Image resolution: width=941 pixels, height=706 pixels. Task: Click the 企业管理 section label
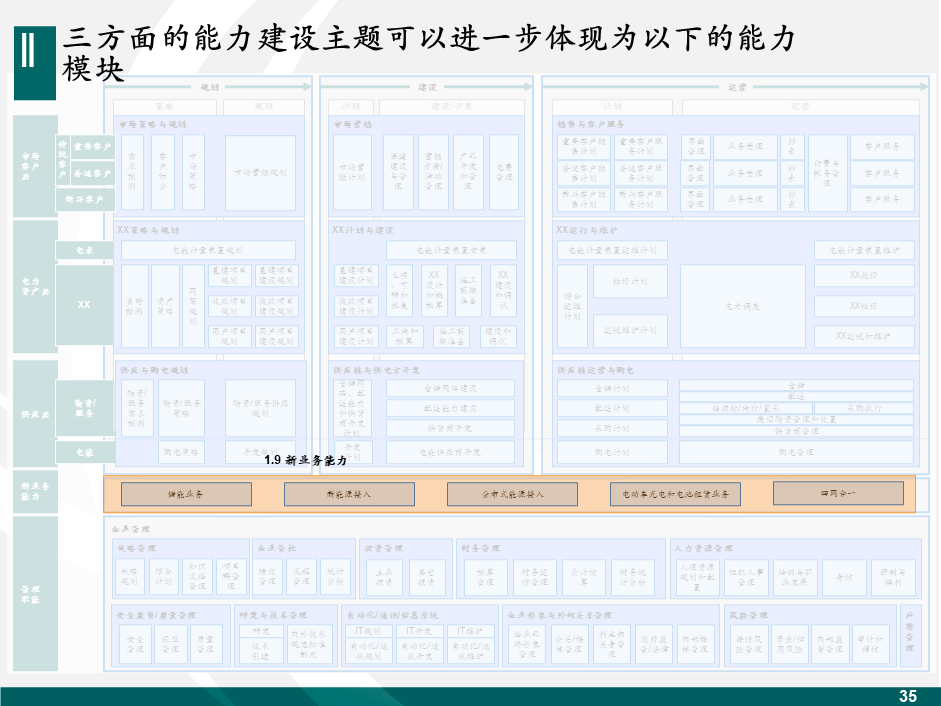tap(131, 529)
